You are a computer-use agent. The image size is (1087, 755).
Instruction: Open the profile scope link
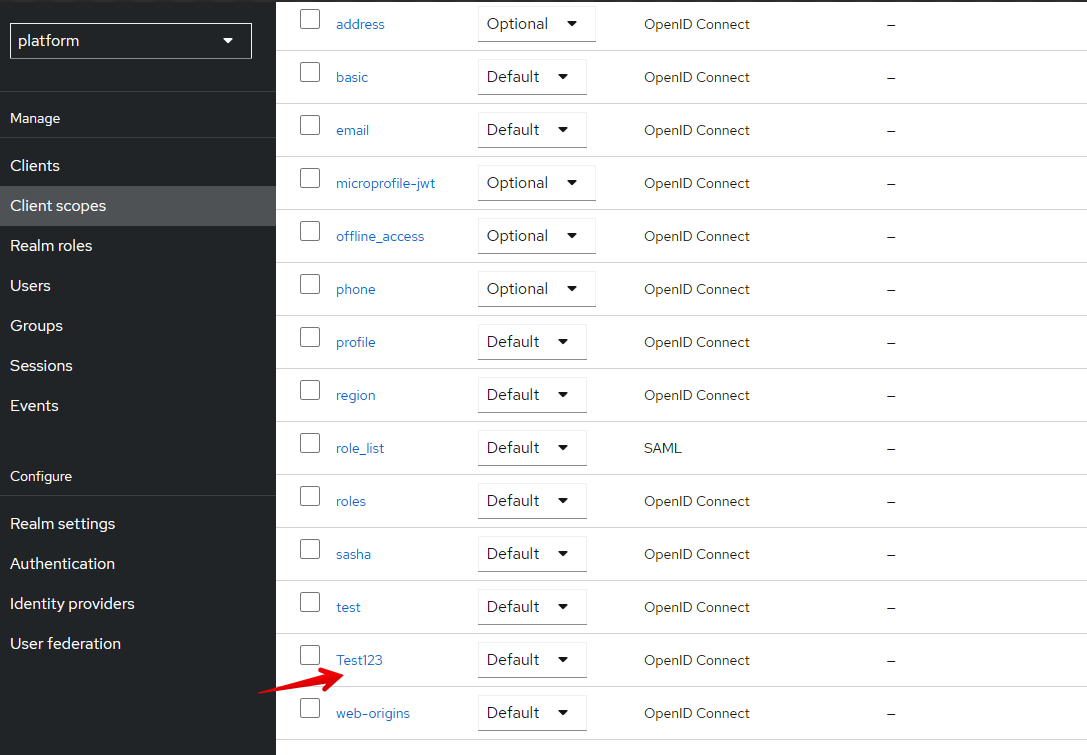[356, 342]
